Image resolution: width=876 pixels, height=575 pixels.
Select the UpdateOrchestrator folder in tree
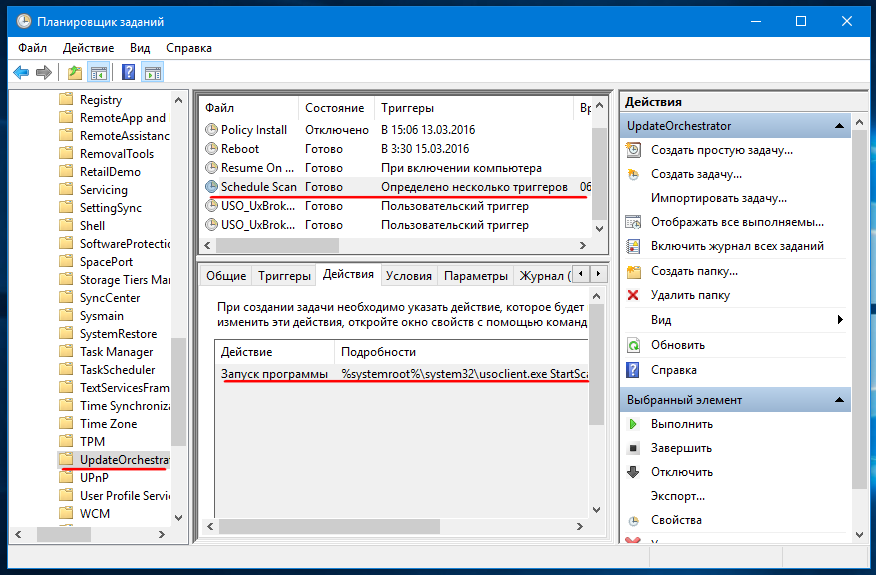pos(124,459)
